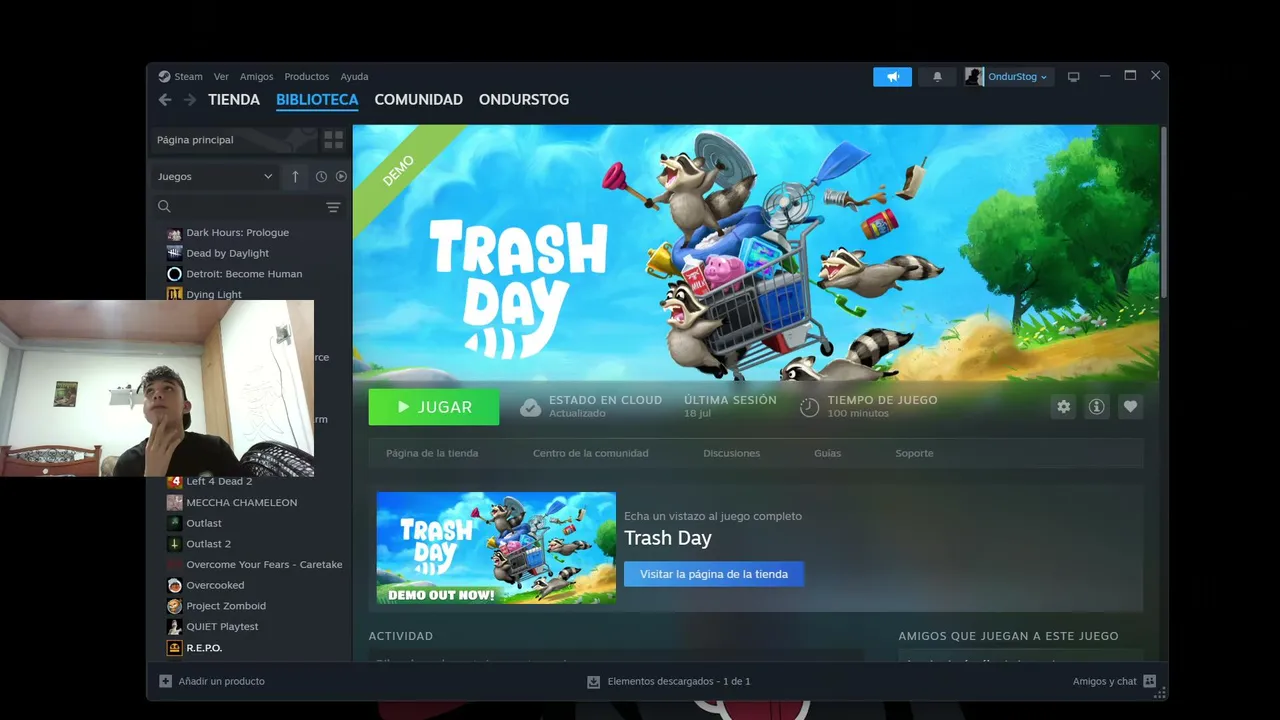Image resolution: width=1280 pixels, height=720 pixels.
Task: Click the magnifying glass search icon in the library
Action: click(x=164, y=207)
